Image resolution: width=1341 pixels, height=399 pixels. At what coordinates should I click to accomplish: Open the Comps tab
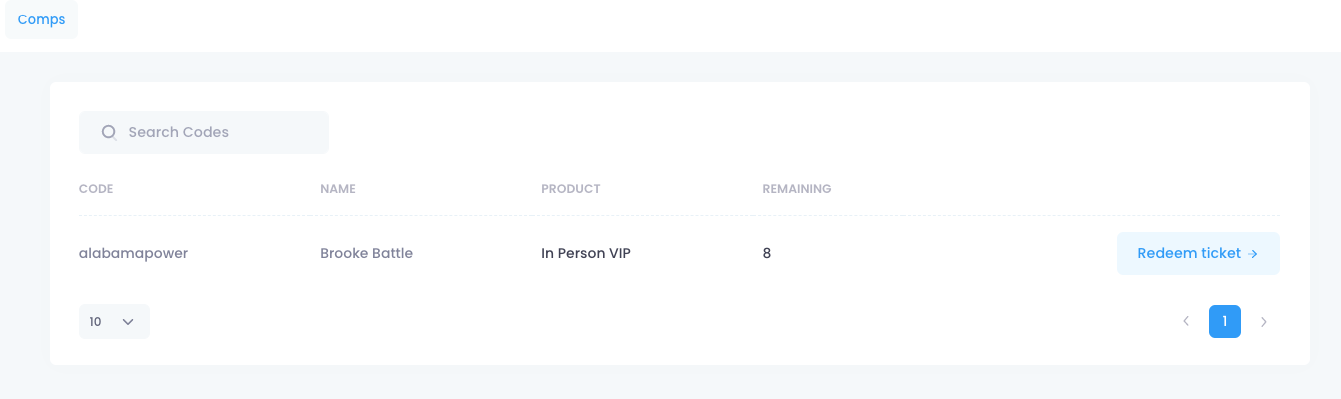tap(41, 20)
